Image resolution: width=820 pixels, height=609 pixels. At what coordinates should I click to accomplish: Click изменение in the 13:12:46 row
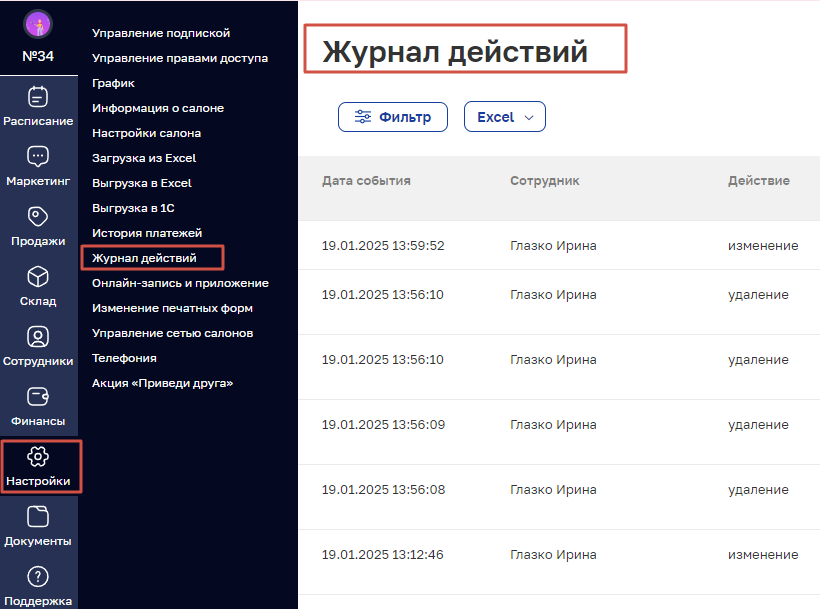763,555
